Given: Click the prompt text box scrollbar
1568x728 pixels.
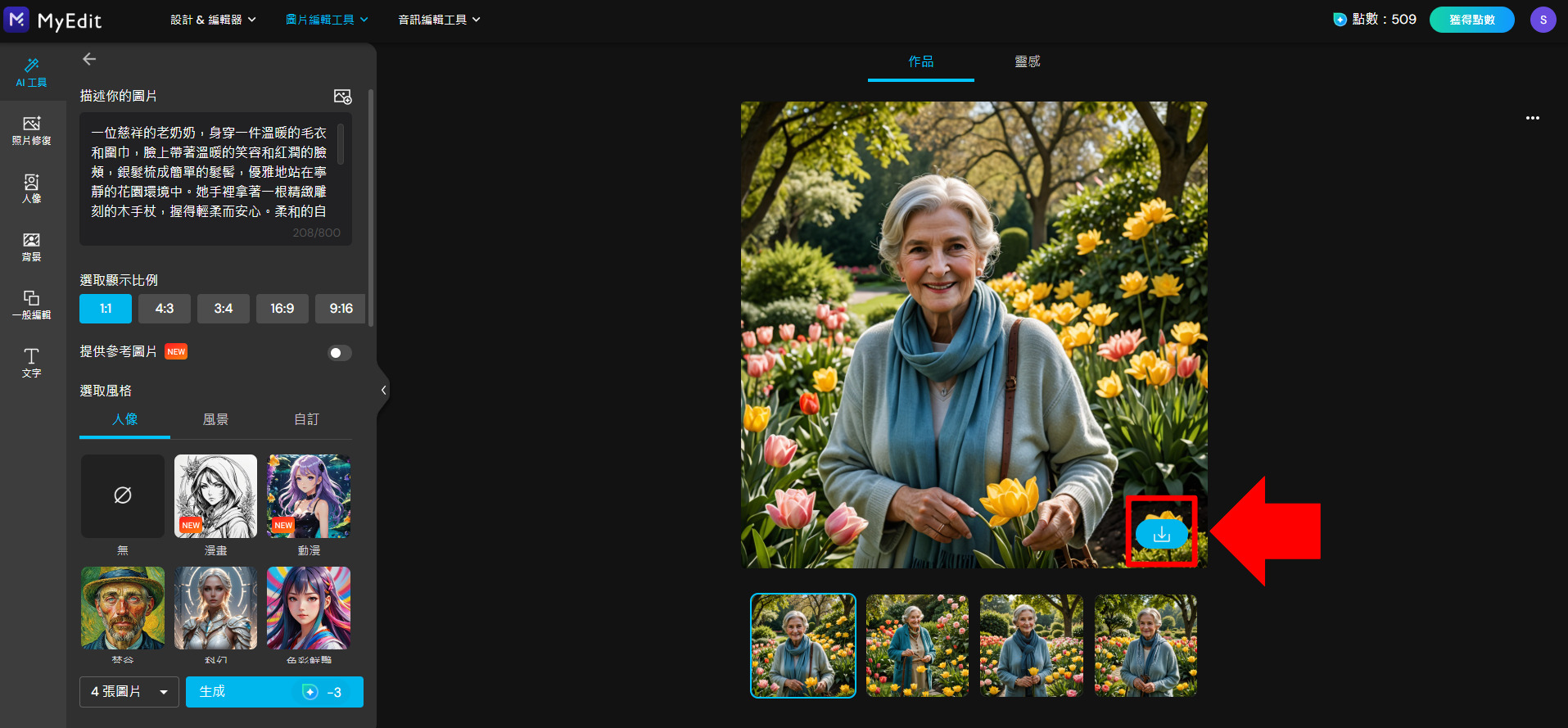Looking at the screenshot, I should coord(341,144).
